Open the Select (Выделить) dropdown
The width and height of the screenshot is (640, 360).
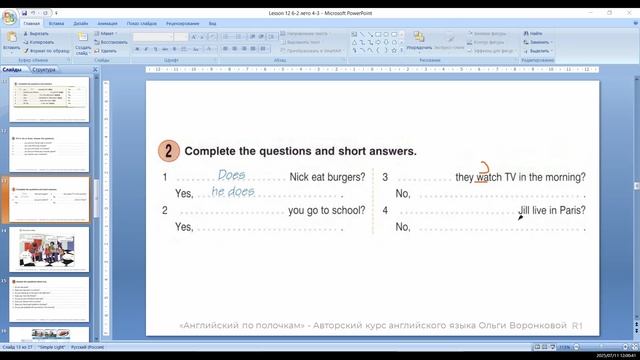point(538,51)
